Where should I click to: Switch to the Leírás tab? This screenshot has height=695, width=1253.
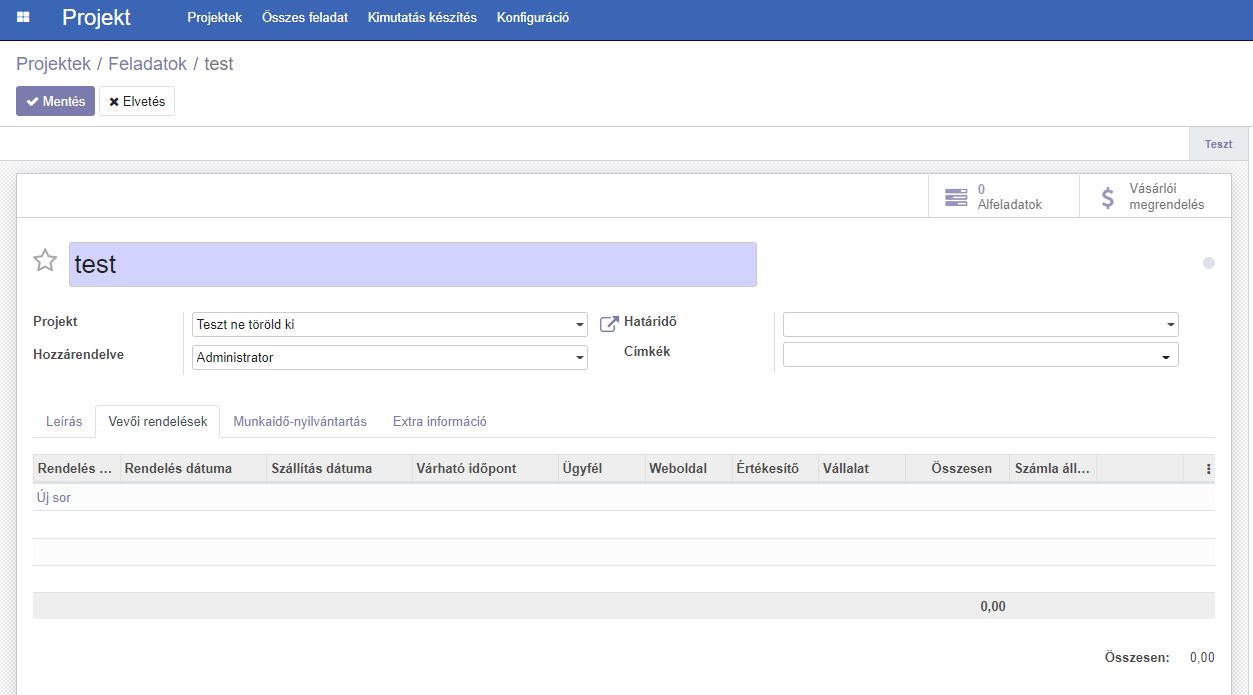[x=64, y=422]
